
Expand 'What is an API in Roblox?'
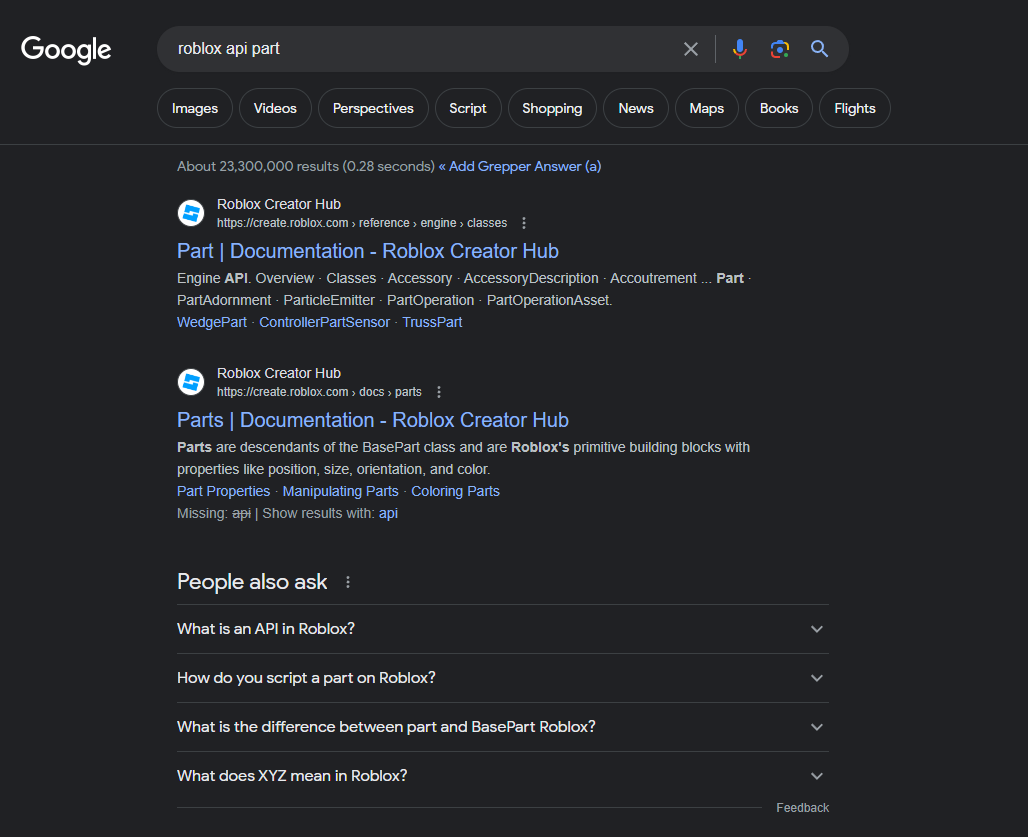coord(816,629)
